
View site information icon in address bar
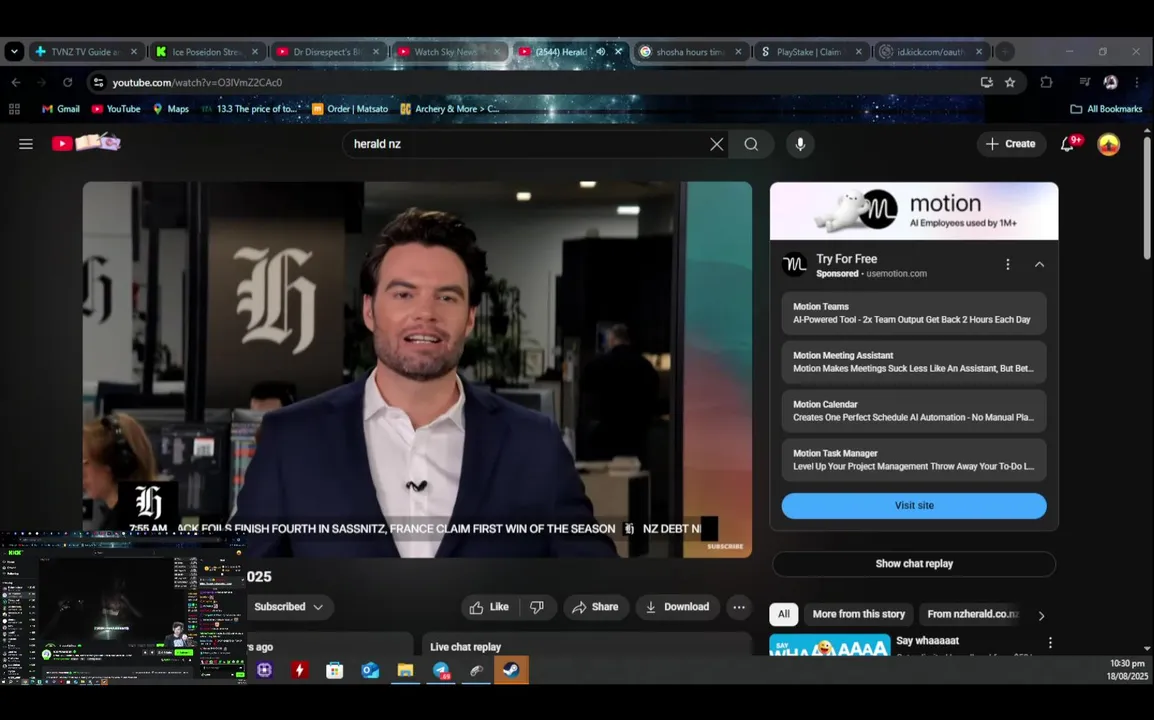click(98, 82)
